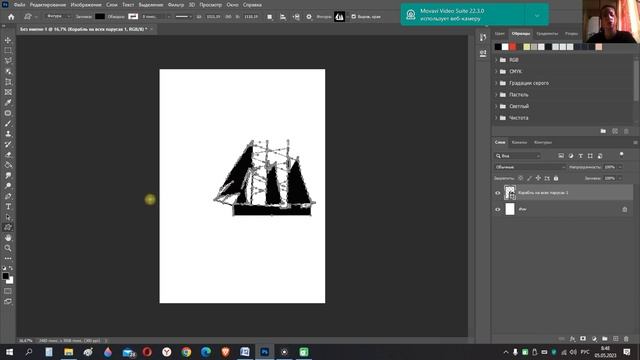Screen dimensions: 640x360
Task: Create new layer in Layers panel
Action: (616, 339)
